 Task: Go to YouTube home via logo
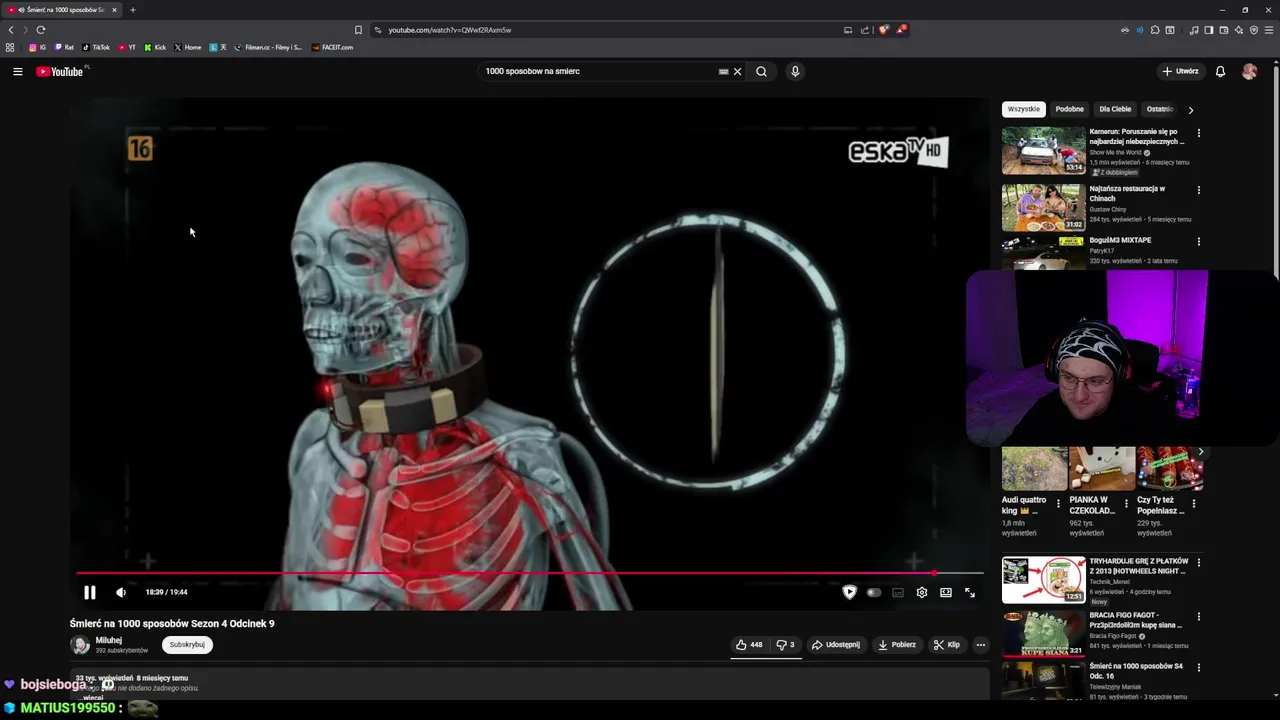pos(60,71)
